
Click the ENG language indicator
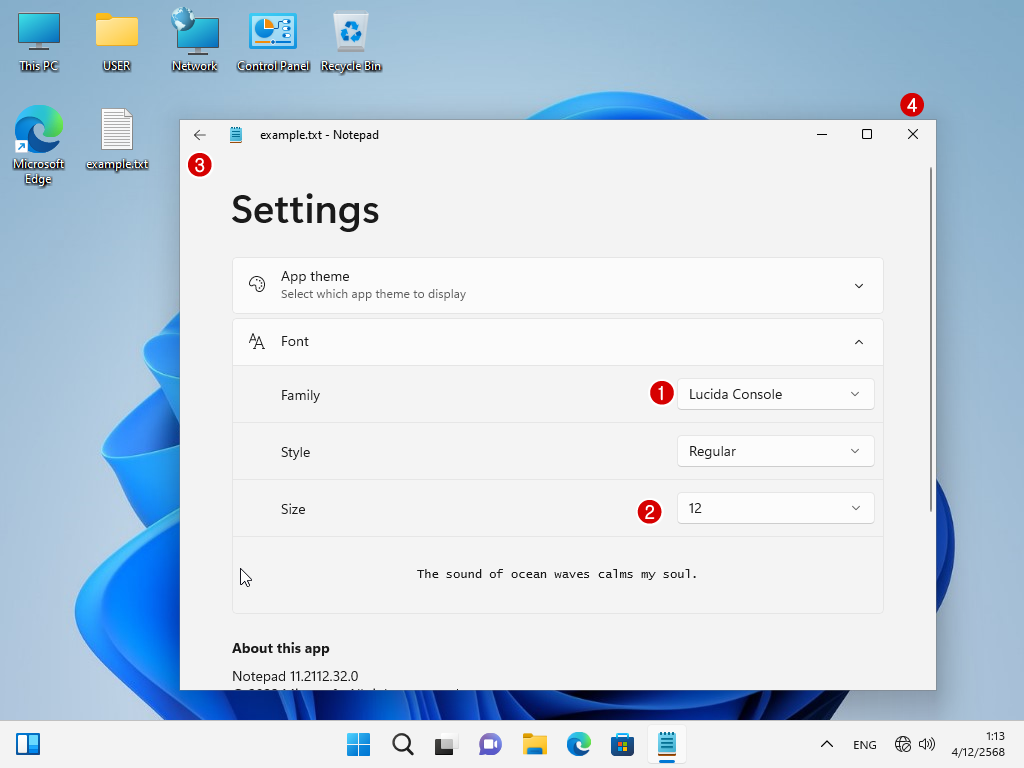(x=864, y=745)
